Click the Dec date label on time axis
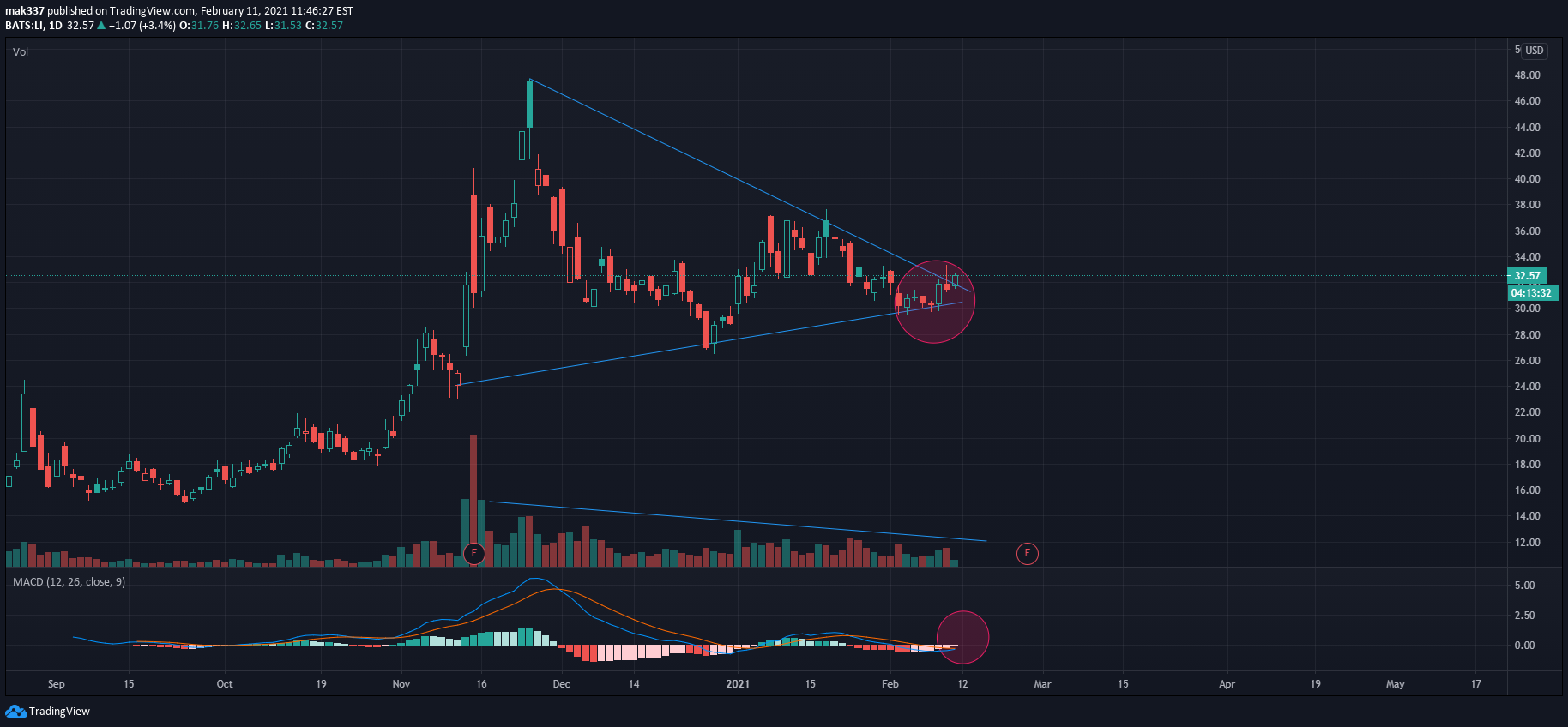Image resolution: width=1568 pixels, height=727 pixels. coord(561,684)
